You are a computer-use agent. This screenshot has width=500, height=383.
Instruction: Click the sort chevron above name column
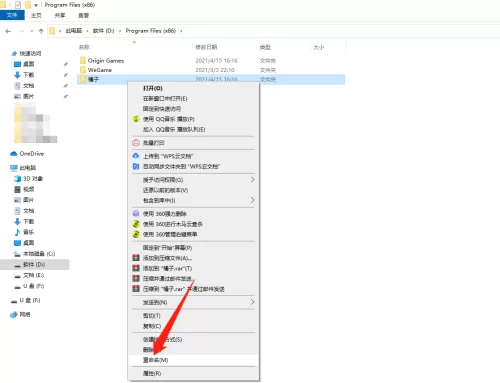[134, 42]
